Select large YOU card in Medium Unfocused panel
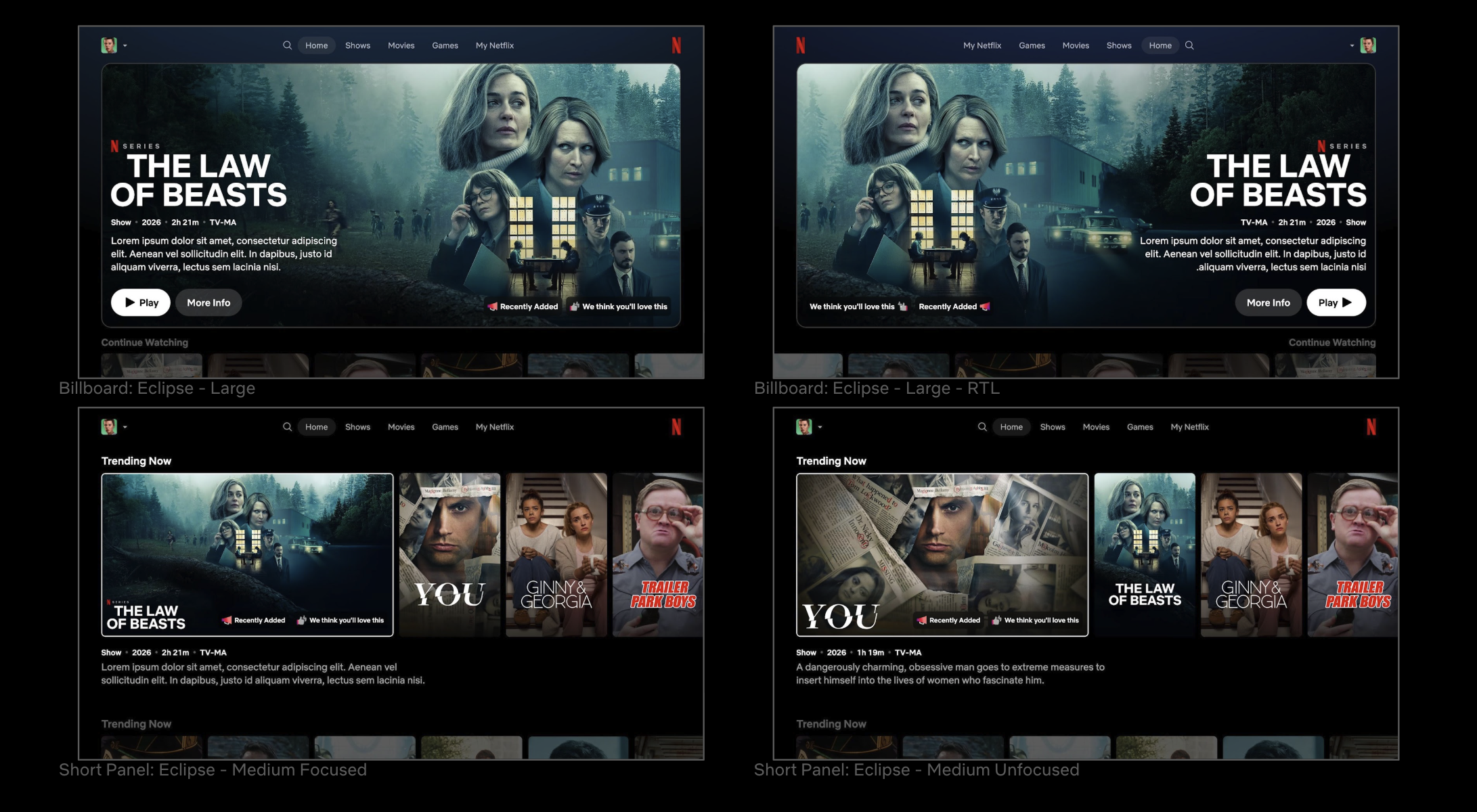This screenshot has width=1477, height=812. (x=942, y=555)
